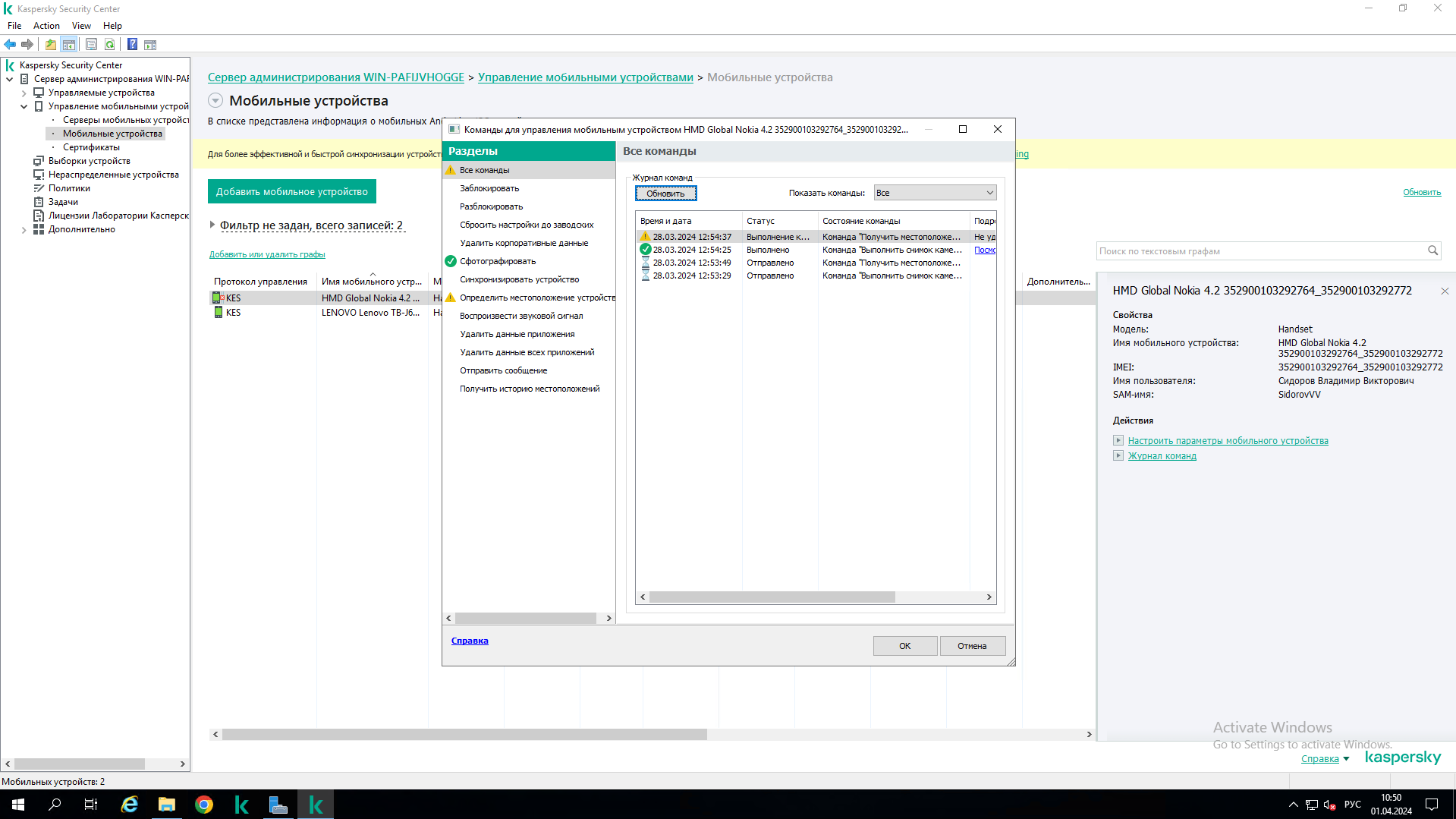
Task: Select Определить местоположение устройства section
Action: click(529, 298)
